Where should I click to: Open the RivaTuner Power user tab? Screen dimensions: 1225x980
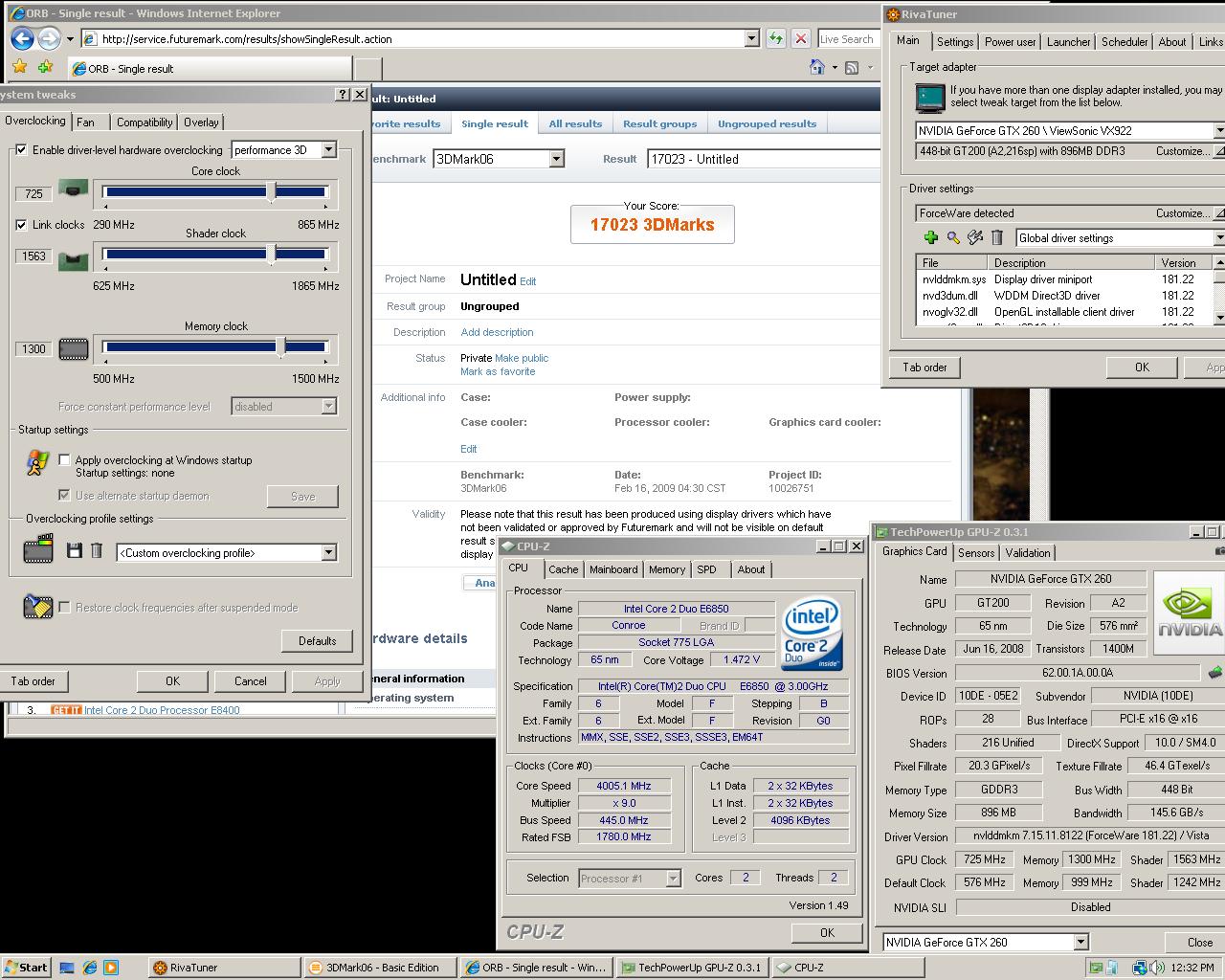1010,42
